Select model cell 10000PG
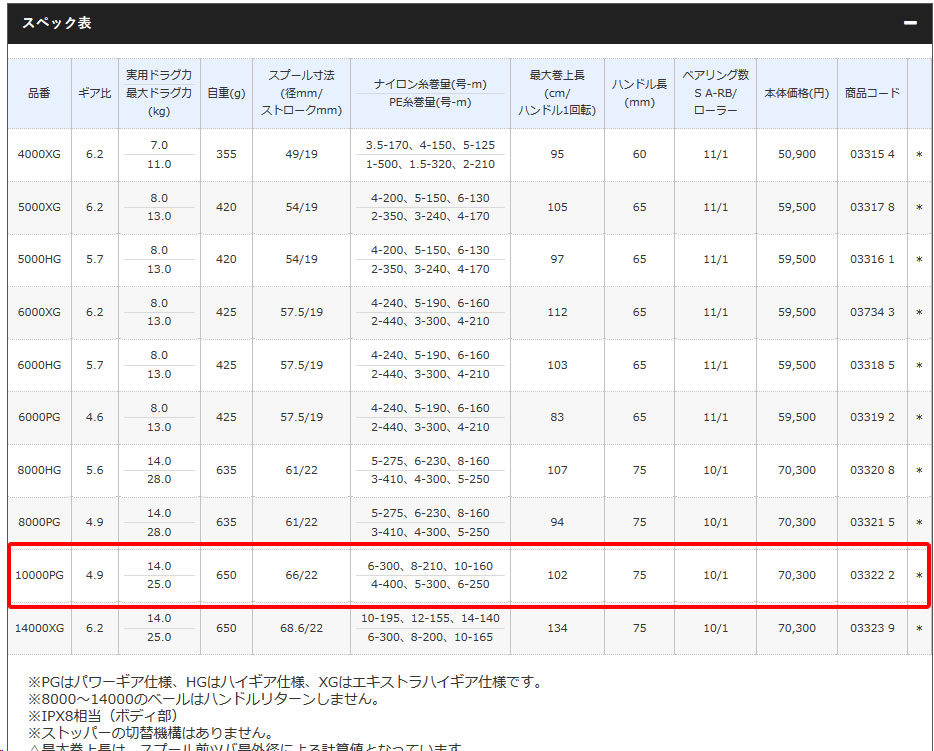The width and height of the screenshot is (934, 751). 39,575
